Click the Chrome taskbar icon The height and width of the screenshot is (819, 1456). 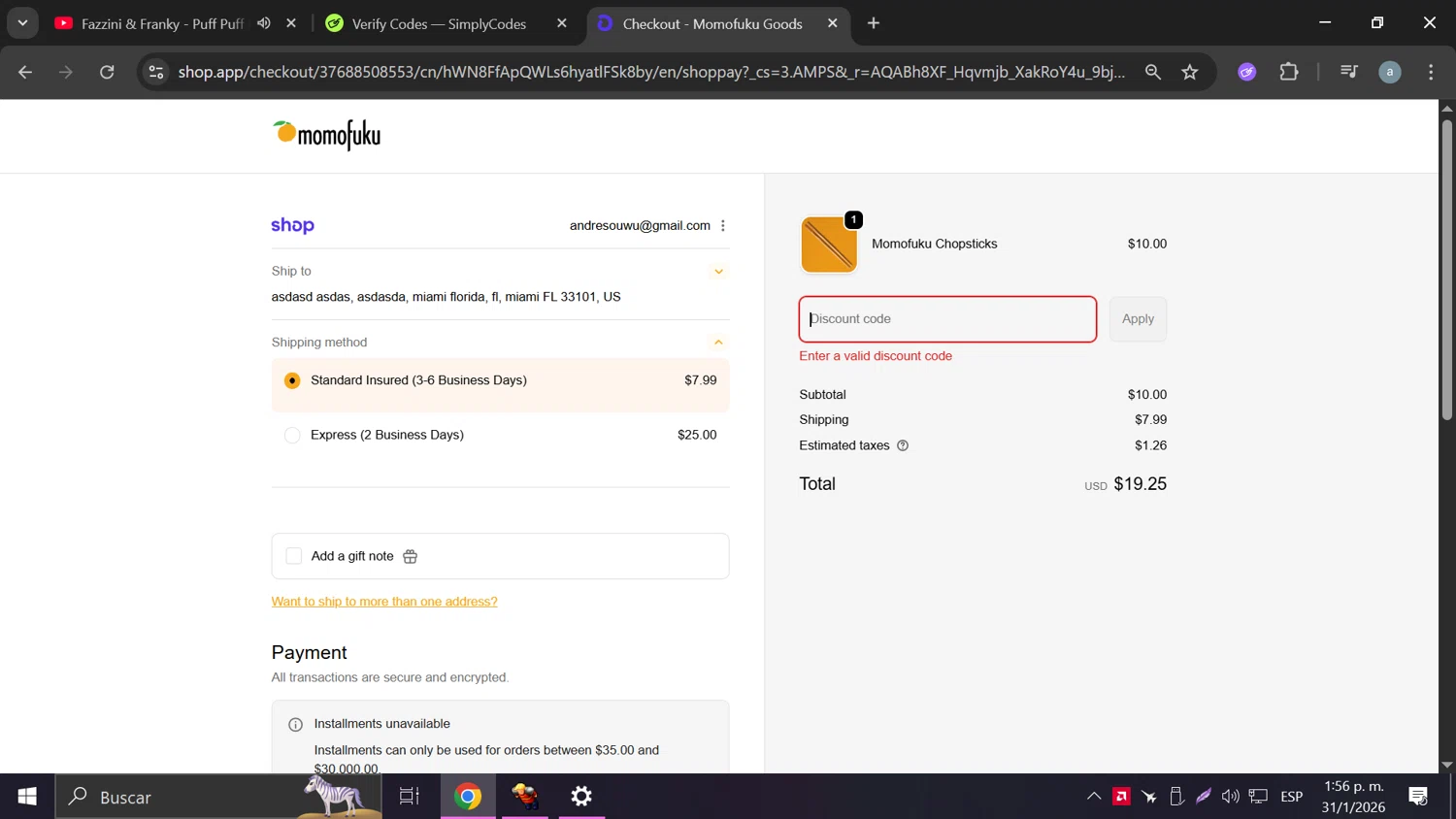click(x=468, y=797)
